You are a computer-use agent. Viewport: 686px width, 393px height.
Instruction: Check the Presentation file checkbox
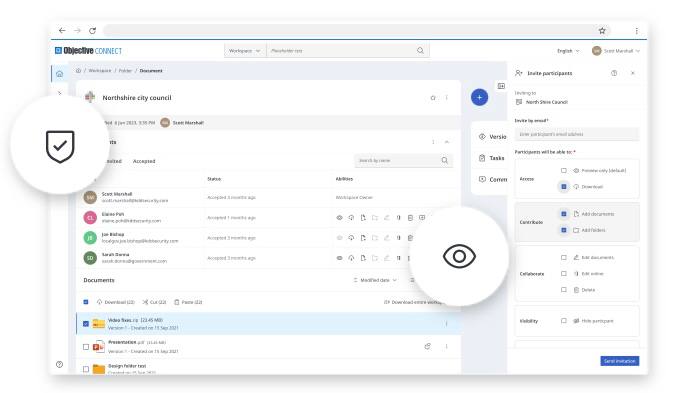(x=86, y=347)
